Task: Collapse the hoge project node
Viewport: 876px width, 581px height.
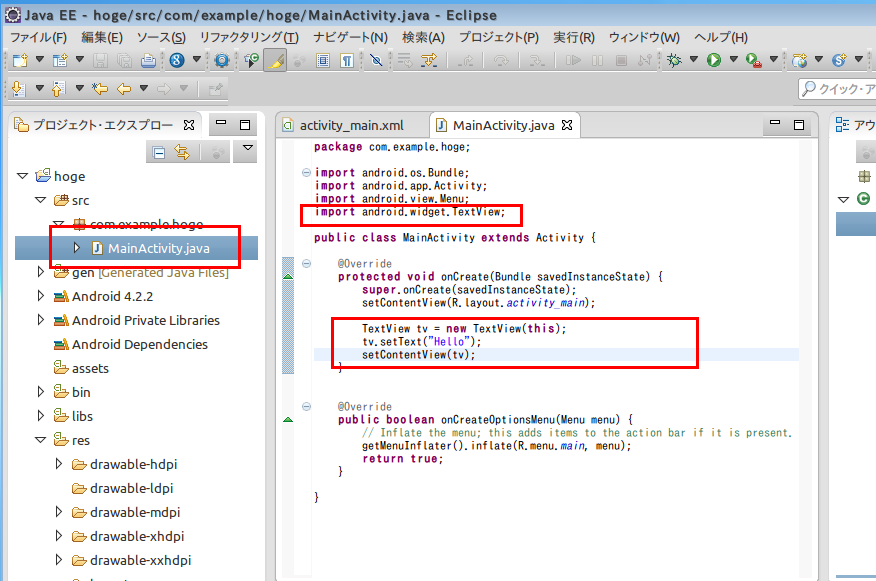Action: [22, 176]
